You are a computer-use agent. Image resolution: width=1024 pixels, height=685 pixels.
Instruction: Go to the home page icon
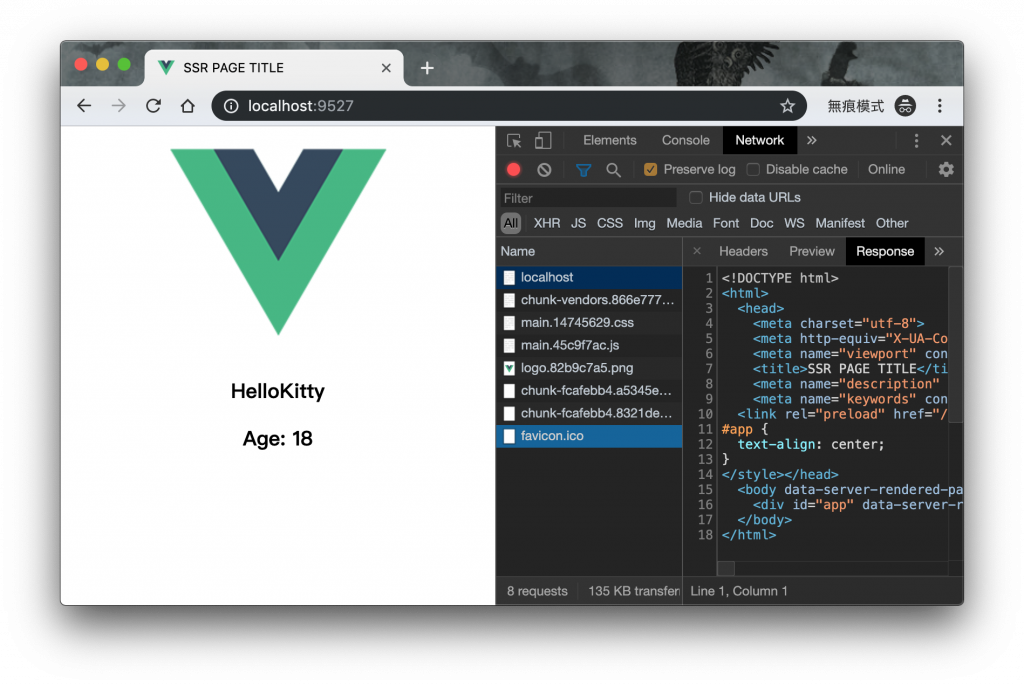(188, 106)
